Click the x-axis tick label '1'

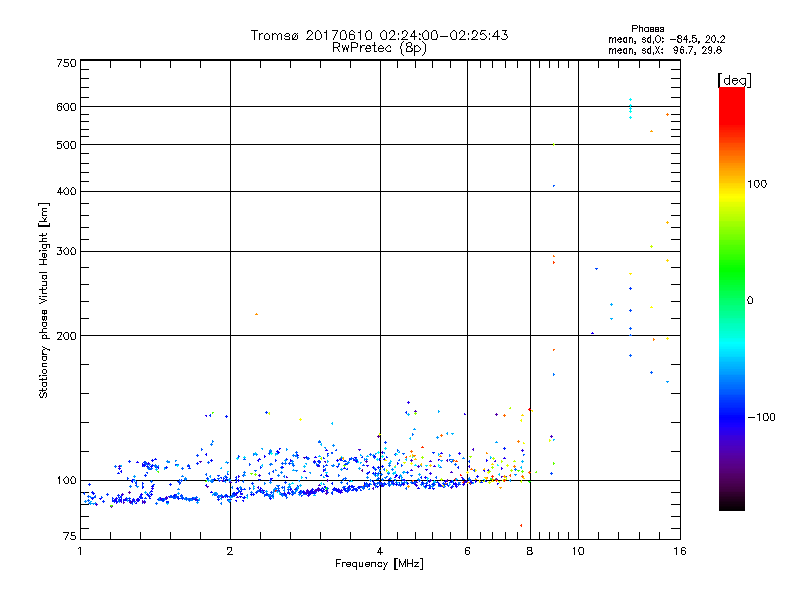tap(80, 551)
